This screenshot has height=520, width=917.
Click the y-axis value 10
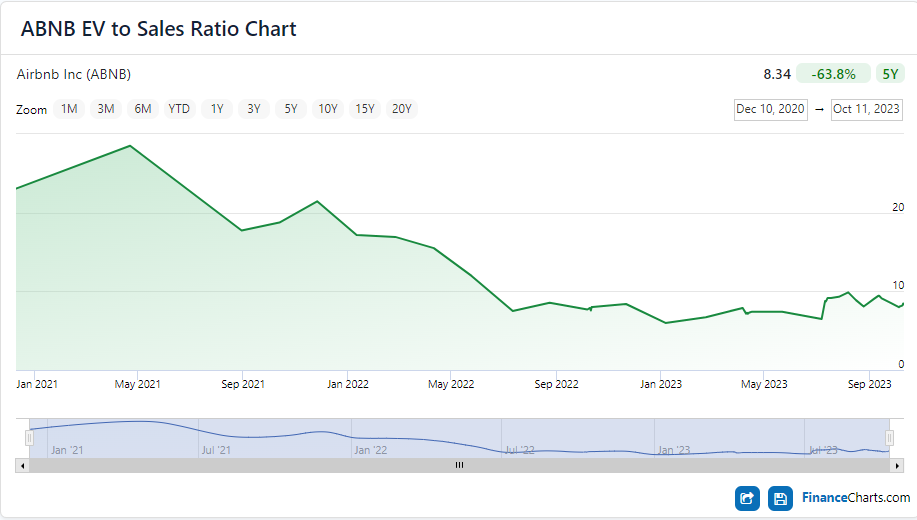point(898,285)
